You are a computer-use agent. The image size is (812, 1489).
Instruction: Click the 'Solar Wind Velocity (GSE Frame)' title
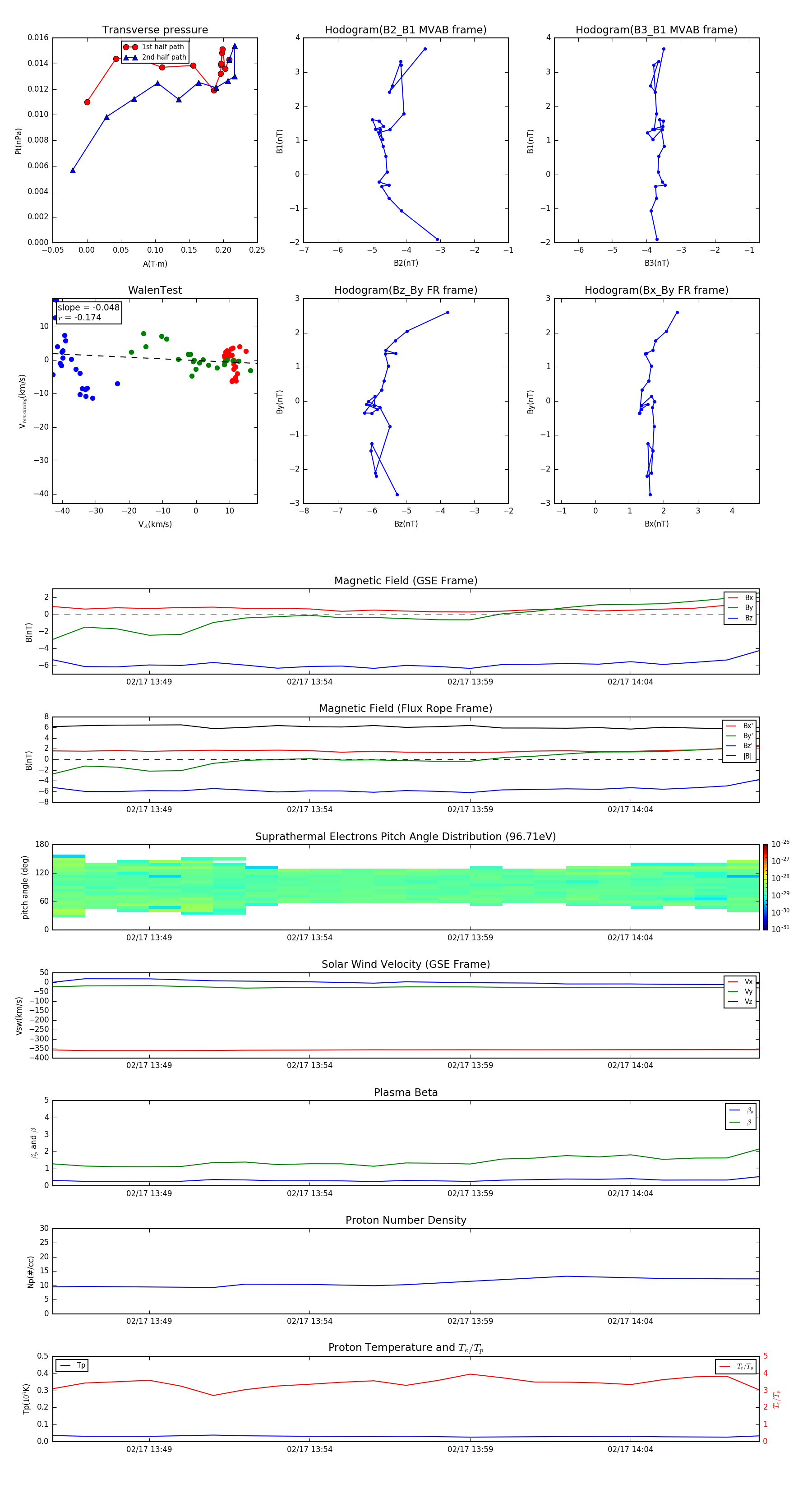(406, 964)
